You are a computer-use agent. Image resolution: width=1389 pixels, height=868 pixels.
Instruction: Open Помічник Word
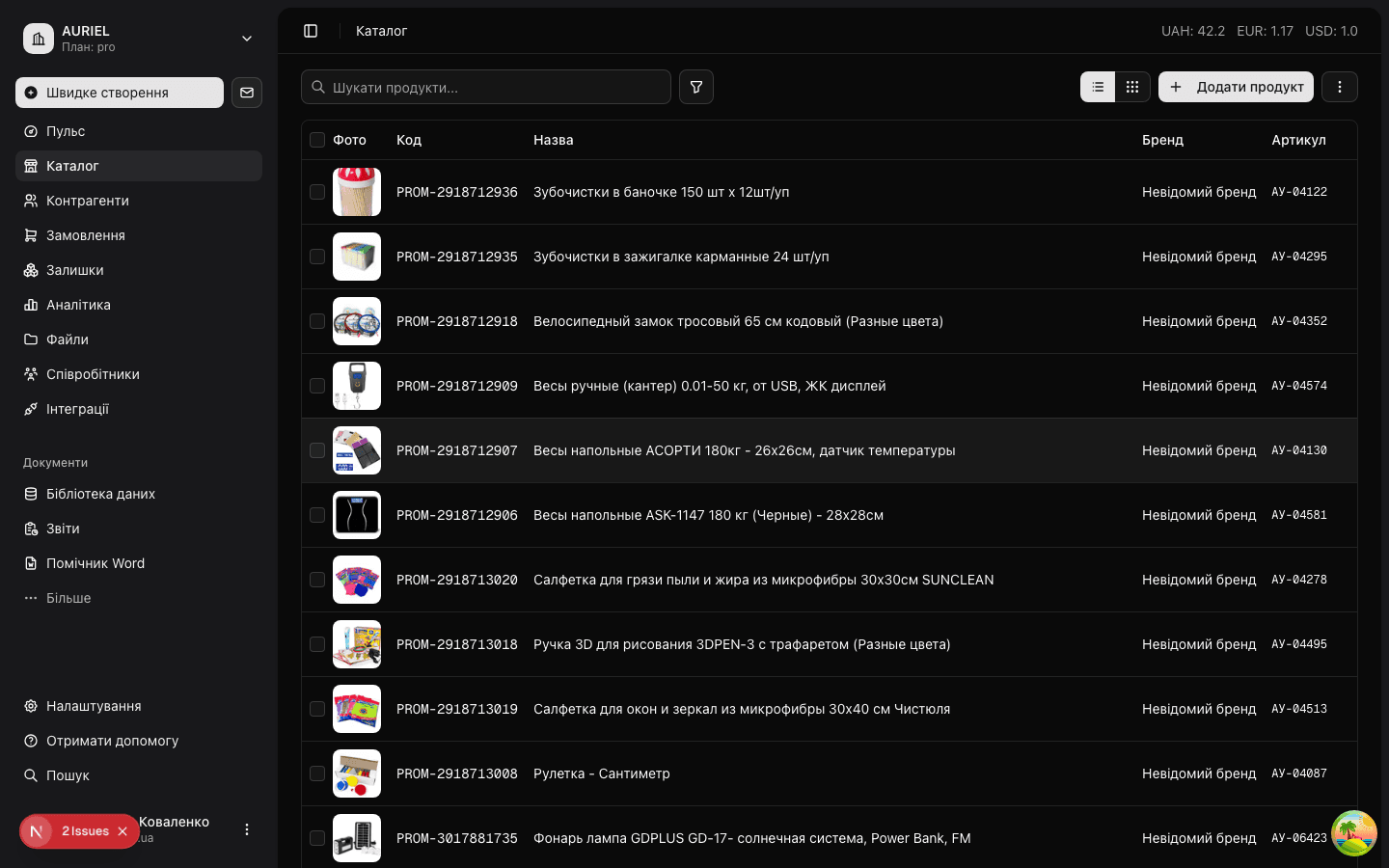point(139,563)
